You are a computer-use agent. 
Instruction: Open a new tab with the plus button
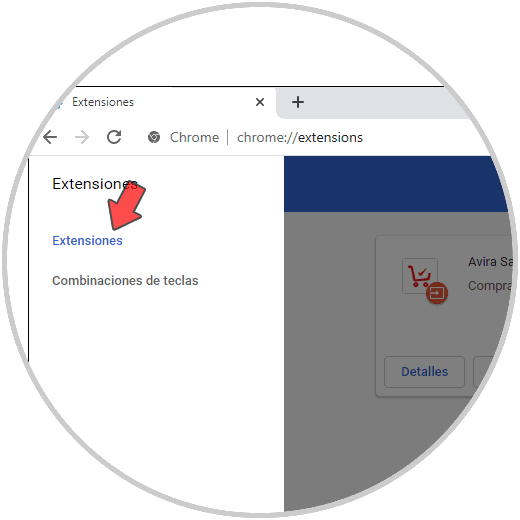pyautogui.click(x=298, y=102)
